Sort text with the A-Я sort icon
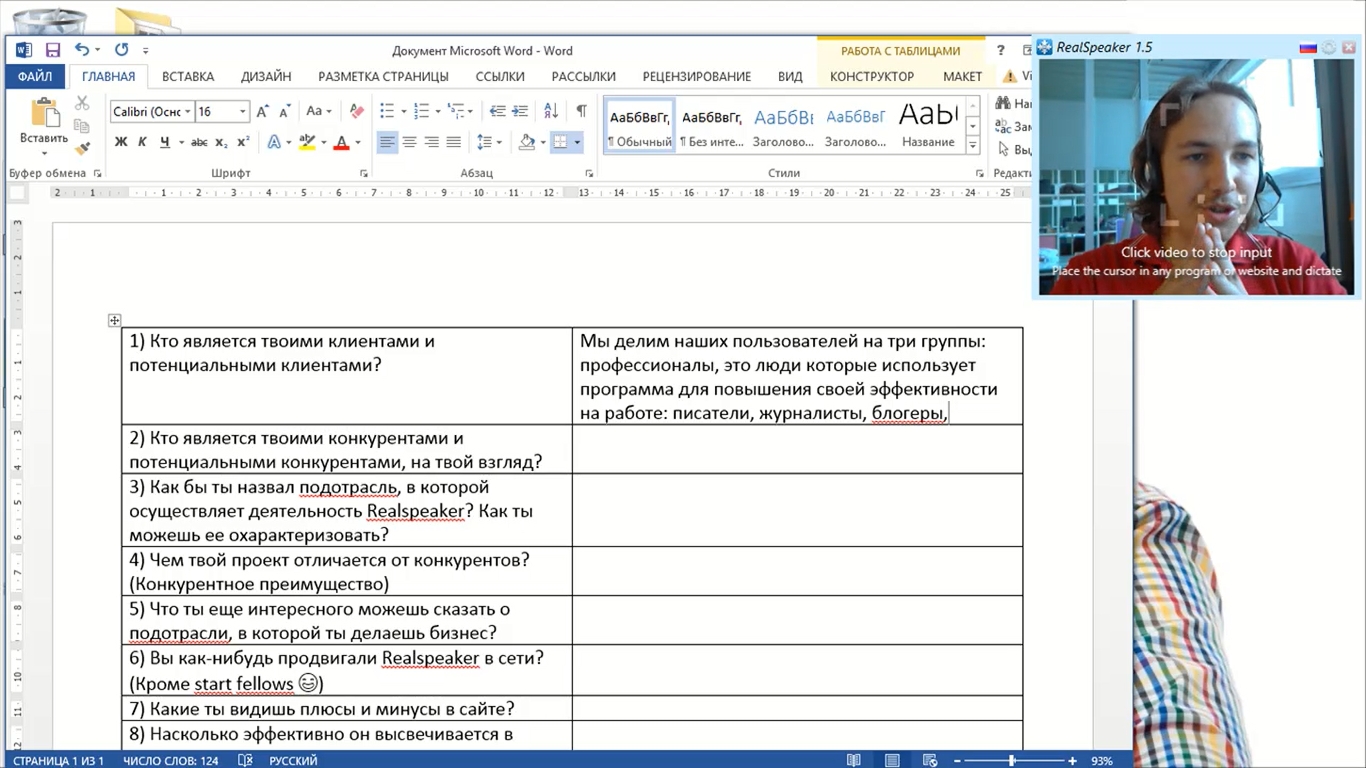The width and height of the screenshot is (1366, 768). pos(551,112)
